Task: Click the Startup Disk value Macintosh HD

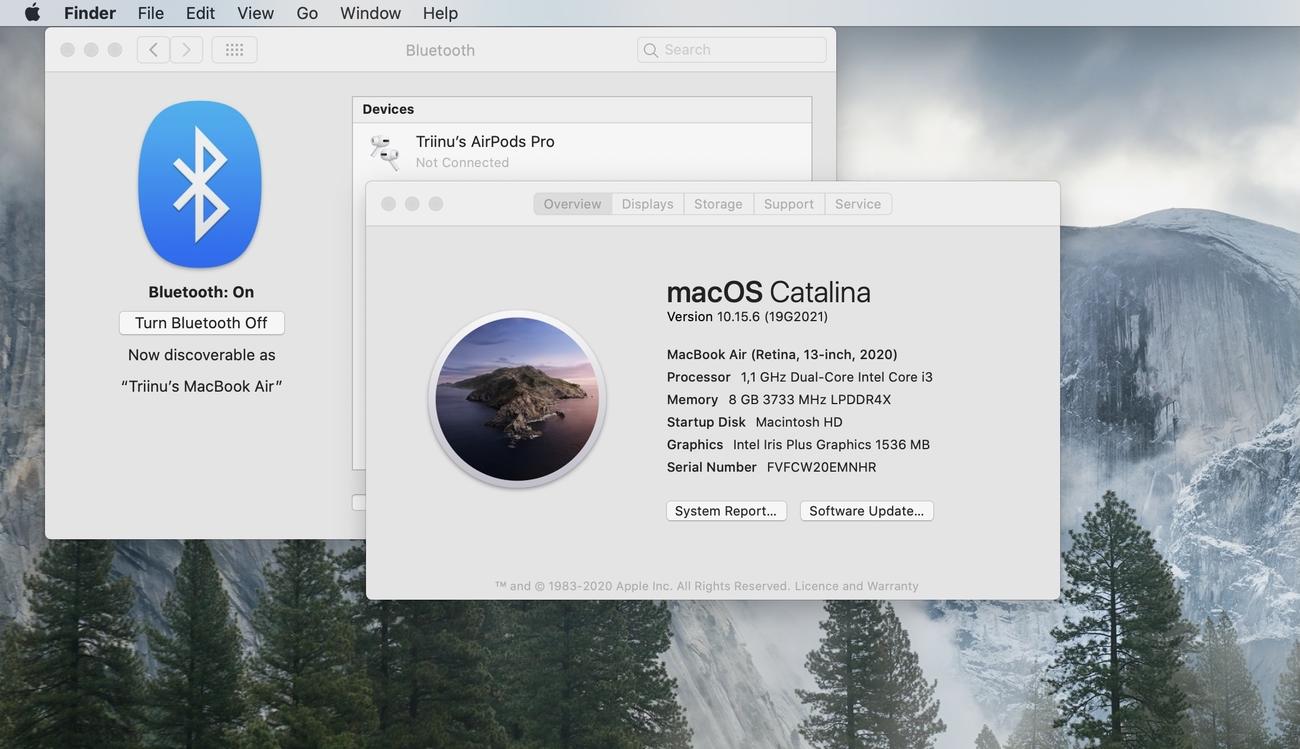Action: [x=799, y=422]
